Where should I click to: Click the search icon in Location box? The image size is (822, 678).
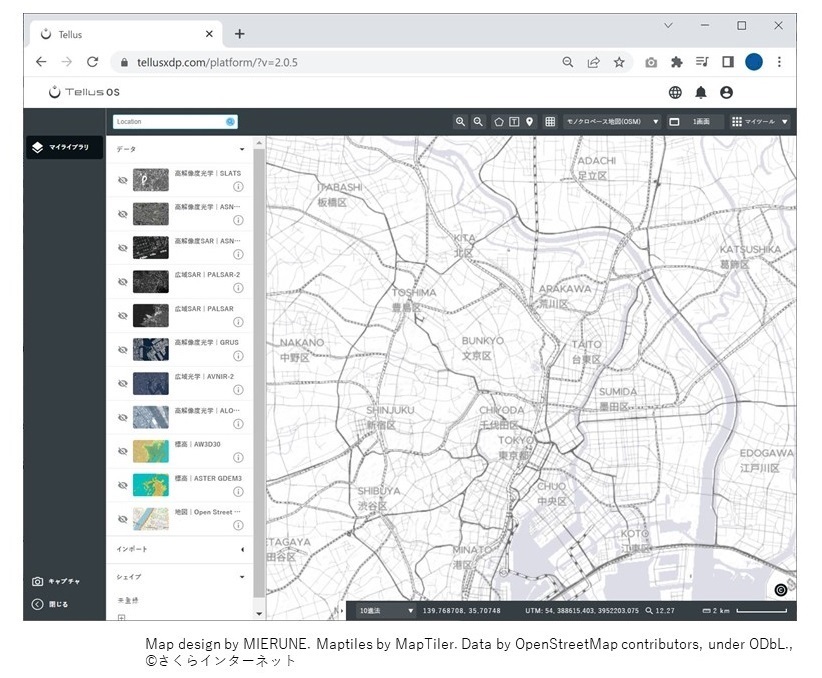tap(230, 122)
